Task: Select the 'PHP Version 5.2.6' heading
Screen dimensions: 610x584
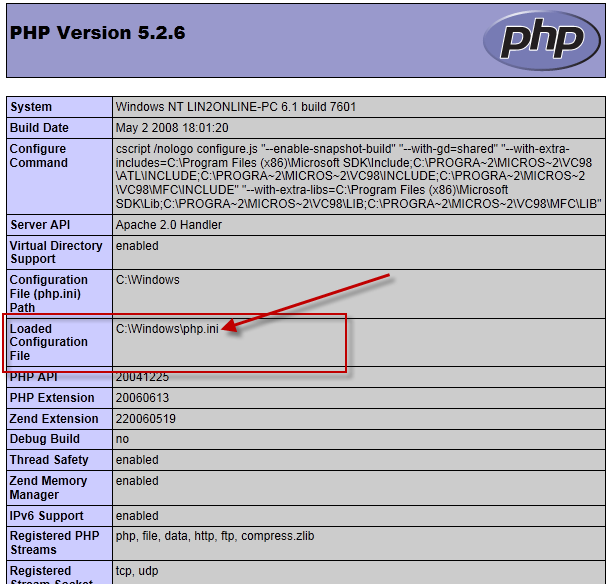Action: click(x=98, y=33)
